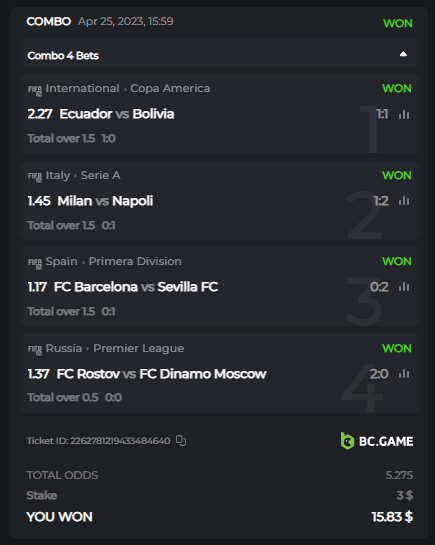Click FIFA icon beside Russia Premier League
This screenshot has width=435, height=545.
click(x=35, y=349)
